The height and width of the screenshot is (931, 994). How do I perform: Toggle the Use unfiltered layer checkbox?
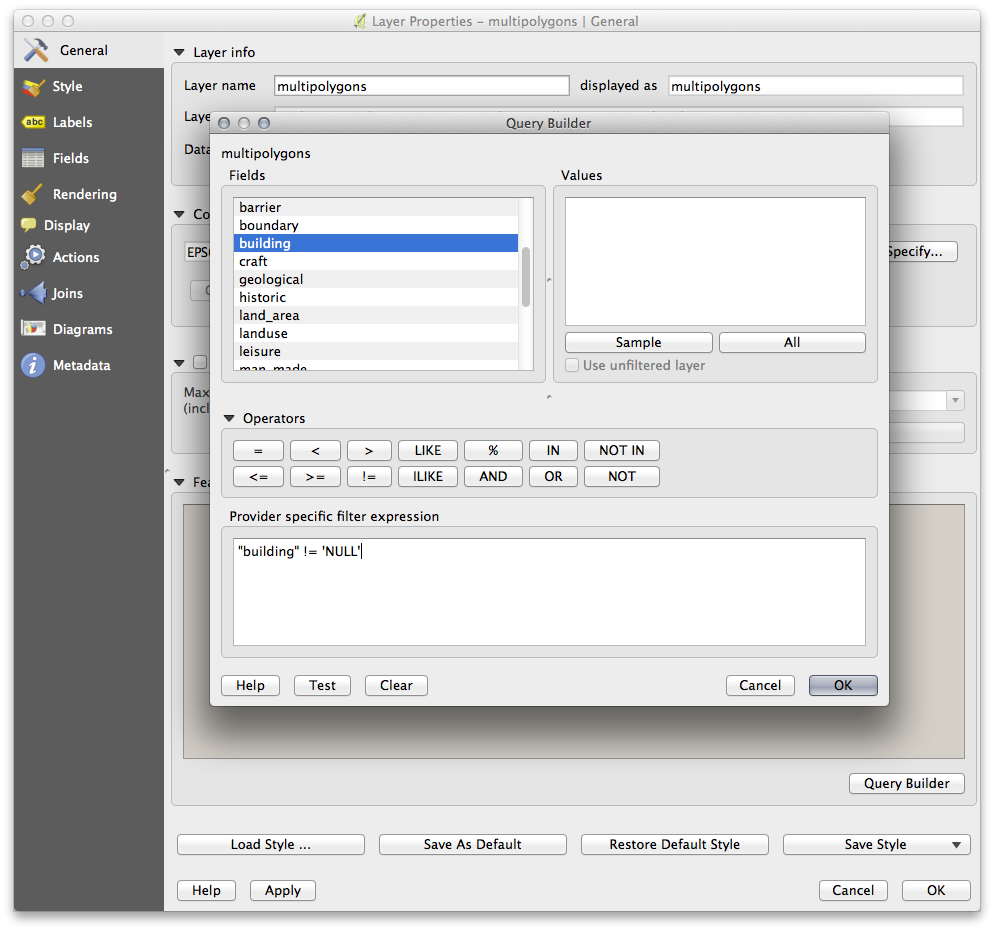pos(572,366)
